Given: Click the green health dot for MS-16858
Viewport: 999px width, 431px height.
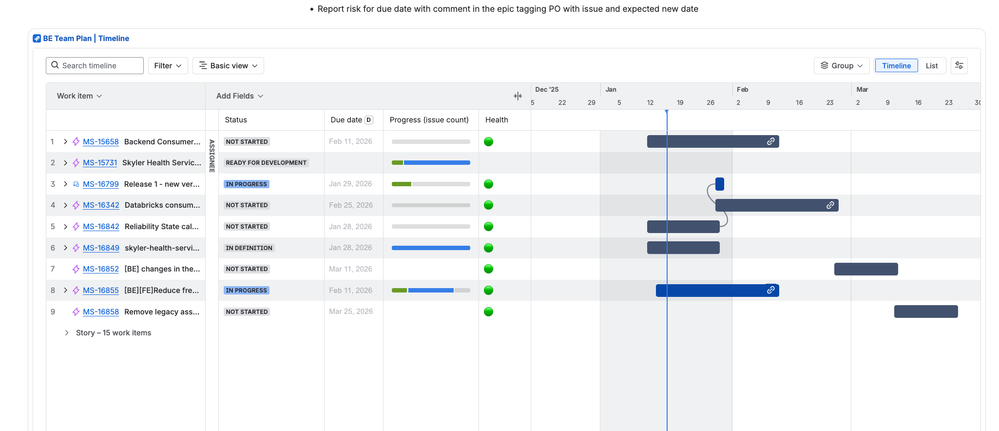Looking at the screenshot, I should point(489,312).
